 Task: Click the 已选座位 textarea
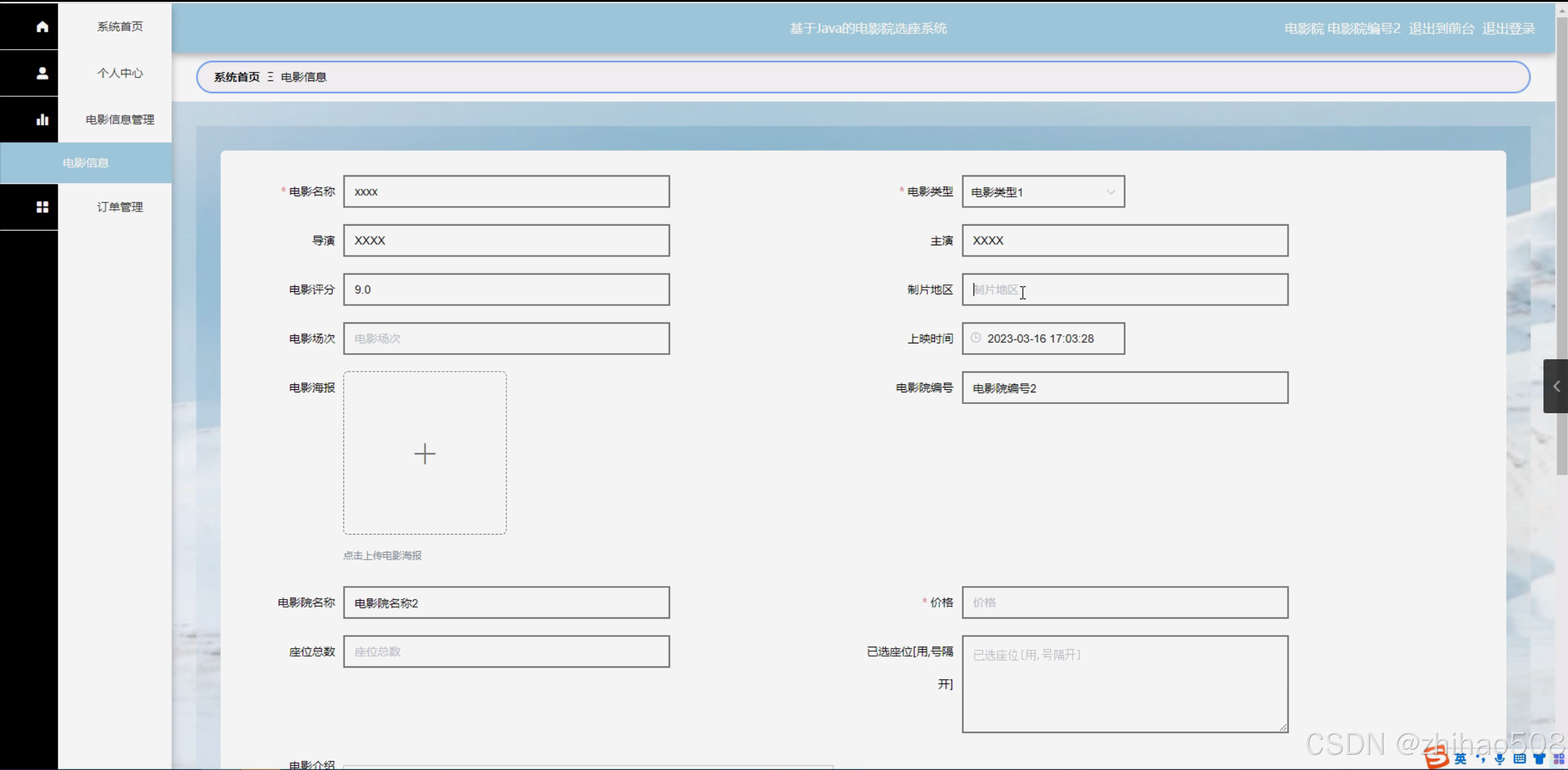1124,684
